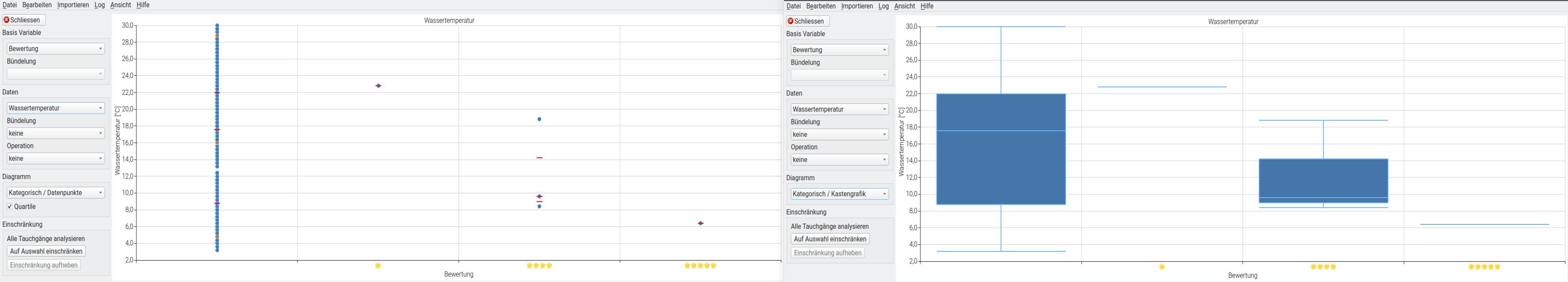Expand the Bewertung base variable dropdown in the box-plot window
The height and width of the screenshot is (282, 1568).
click(x=839, y=50)
